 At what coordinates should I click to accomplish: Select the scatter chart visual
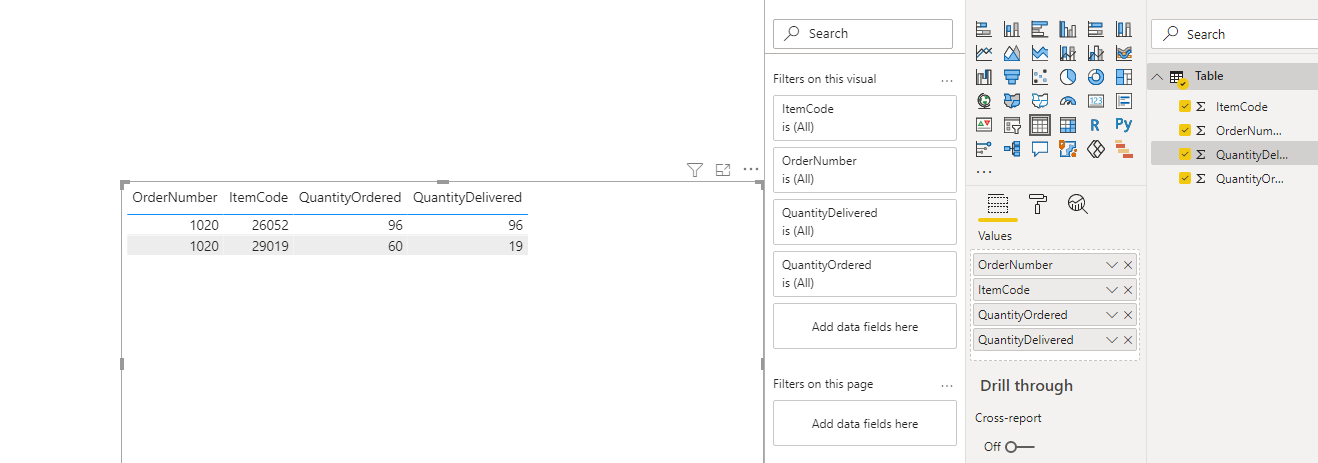[1040, 77]
